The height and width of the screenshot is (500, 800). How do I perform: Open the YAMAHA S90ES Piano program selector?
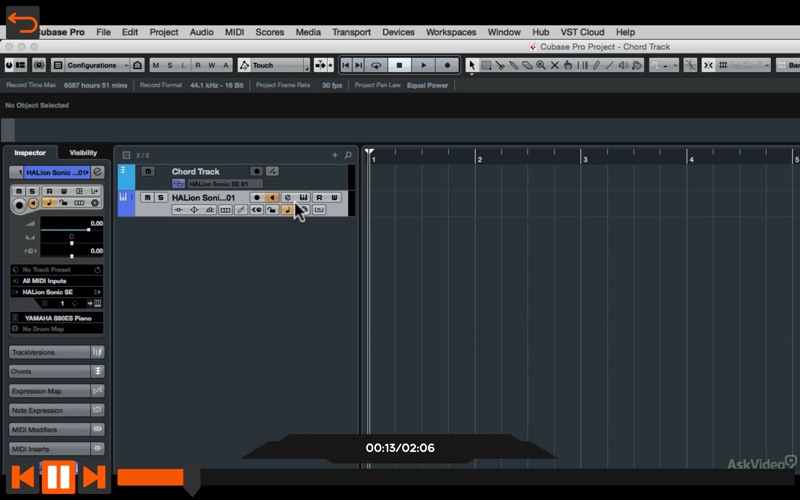point(57,318)
